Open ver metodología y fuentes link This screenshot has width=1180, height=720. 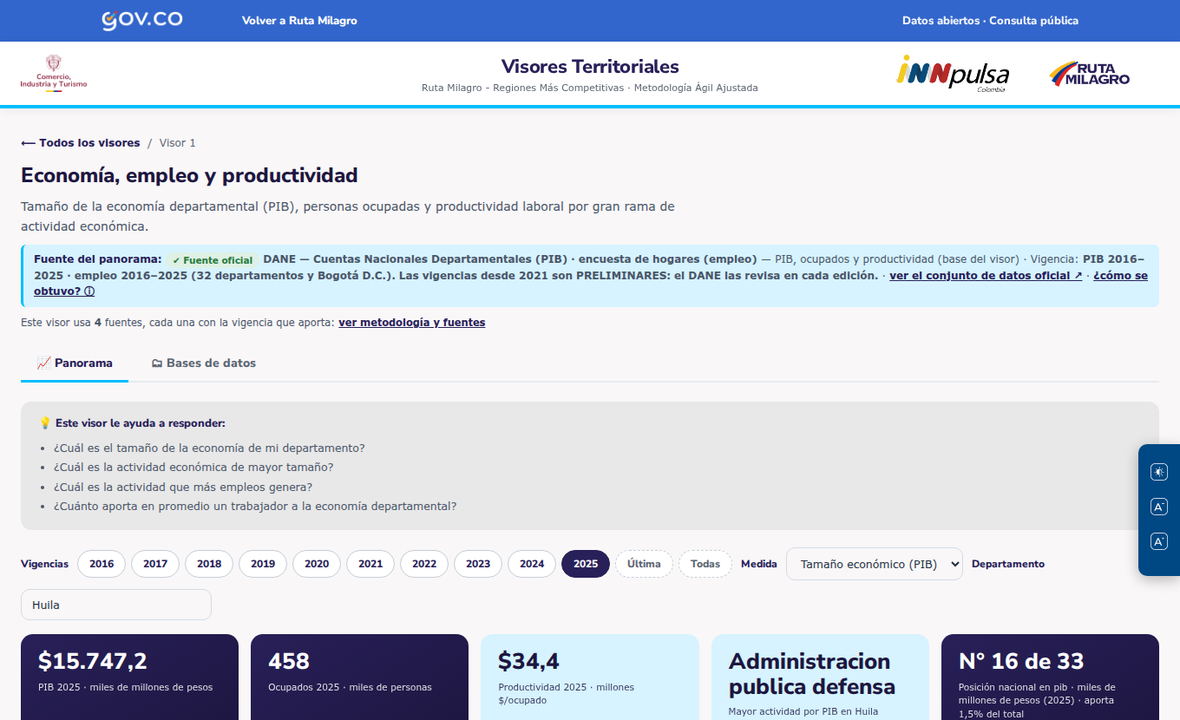pyautogui.click(x=412, y=322)
